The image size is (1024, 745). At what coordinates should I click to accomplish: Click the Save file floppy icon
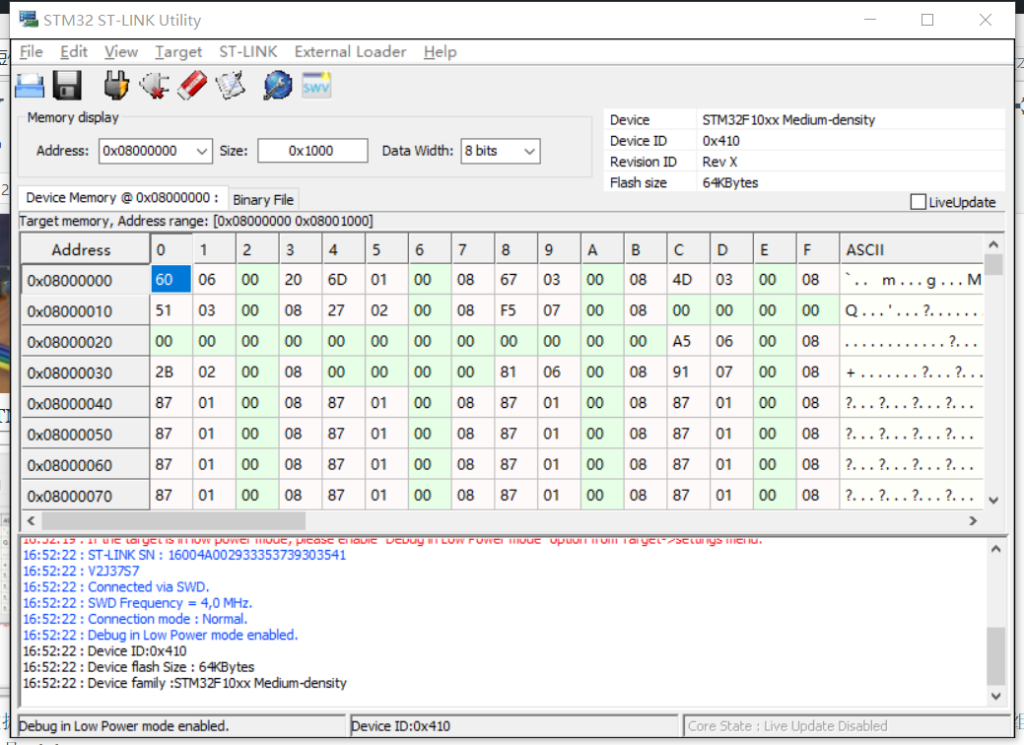(x=67, y=86)
